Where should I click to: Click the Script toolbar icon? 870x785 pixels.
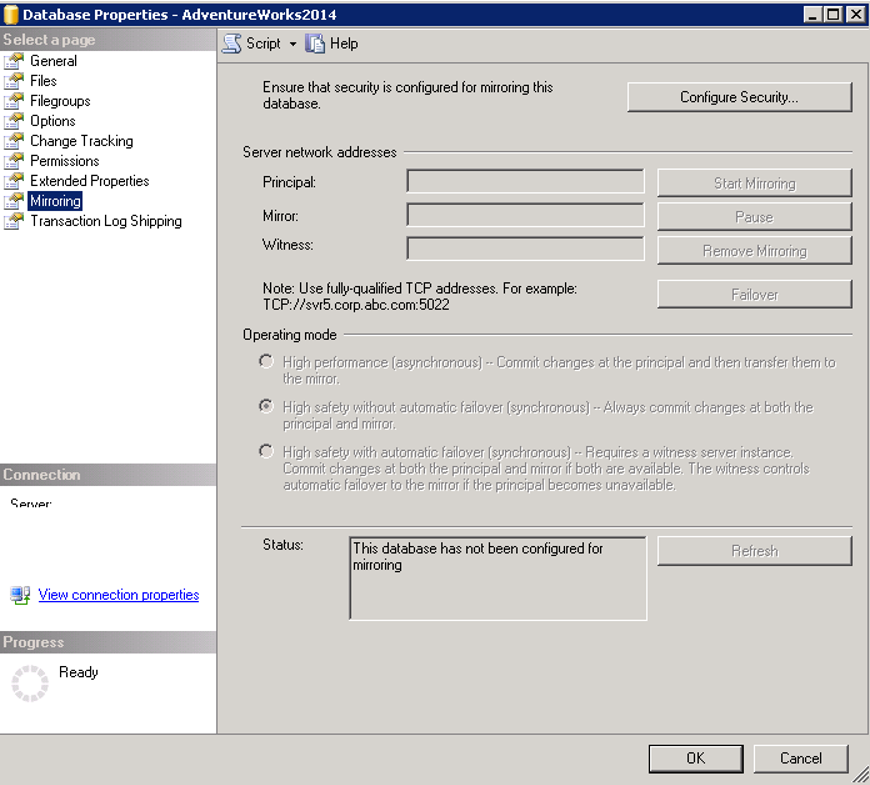[231, 43]
